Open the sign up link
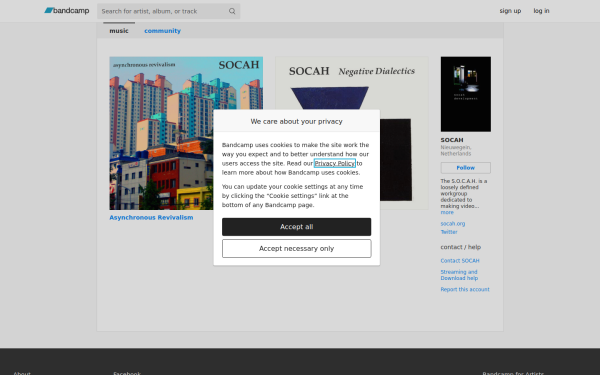 point(510,11)
